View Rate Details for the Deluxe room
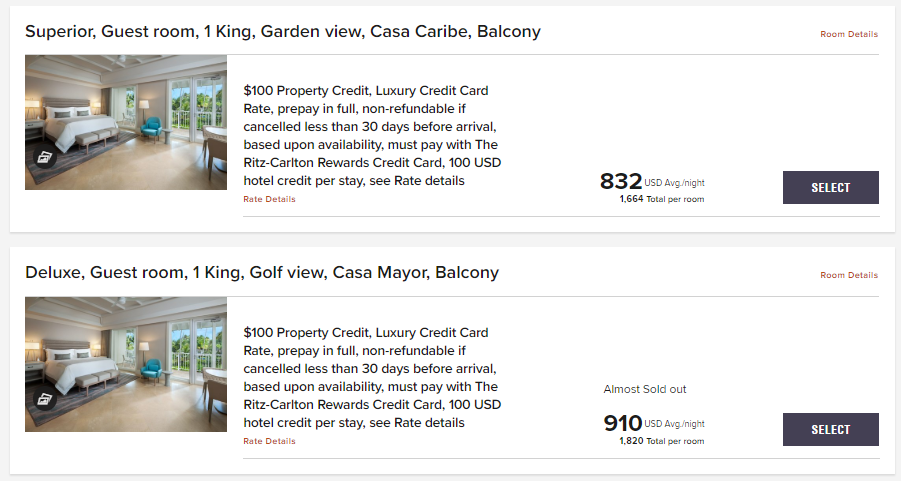 tap(269, 441)
